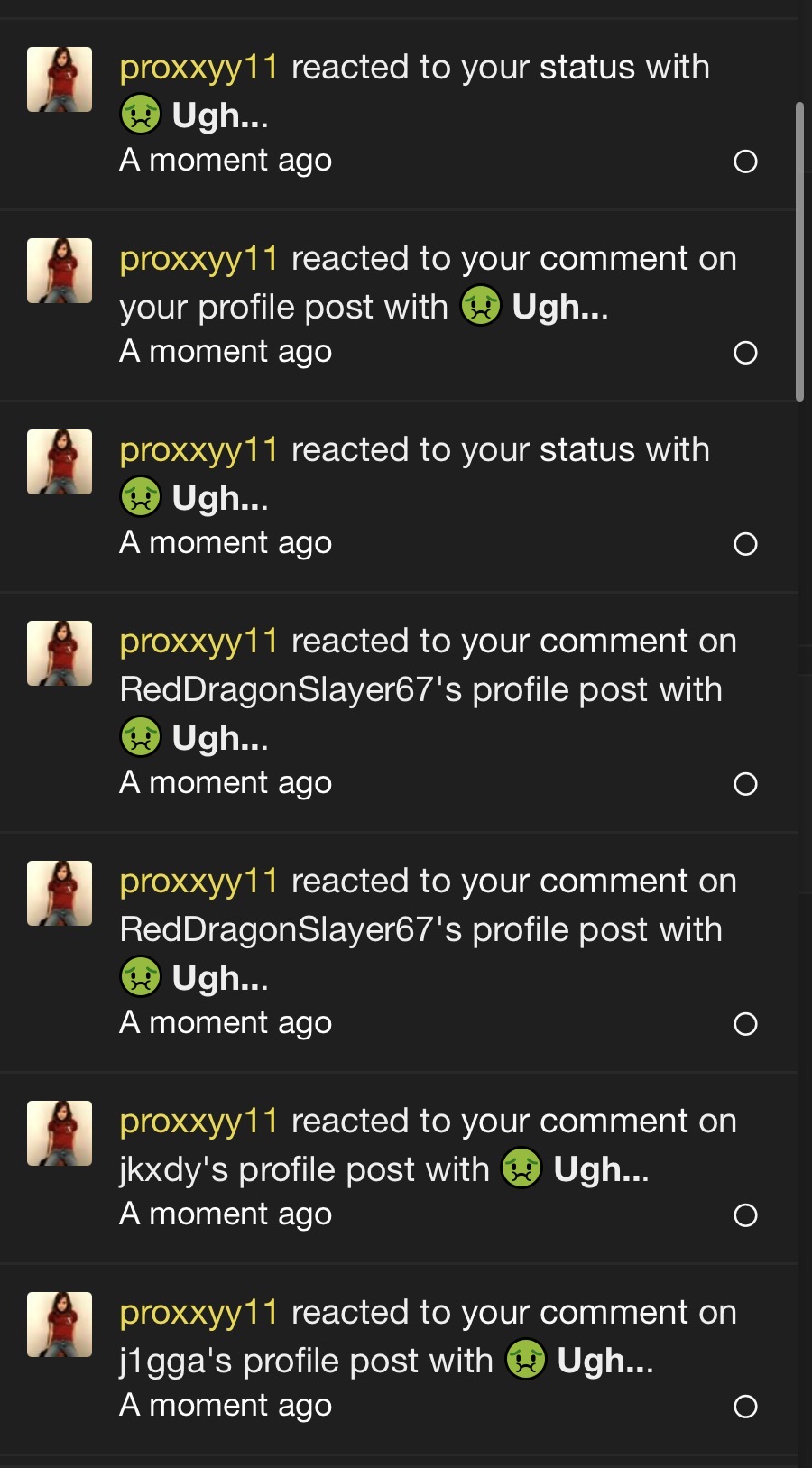The height and width of the screenshot is (1468, 812).
Task: Click the Ugh emoji in jkxdy's profile post notification
Action: [521, 1168]
